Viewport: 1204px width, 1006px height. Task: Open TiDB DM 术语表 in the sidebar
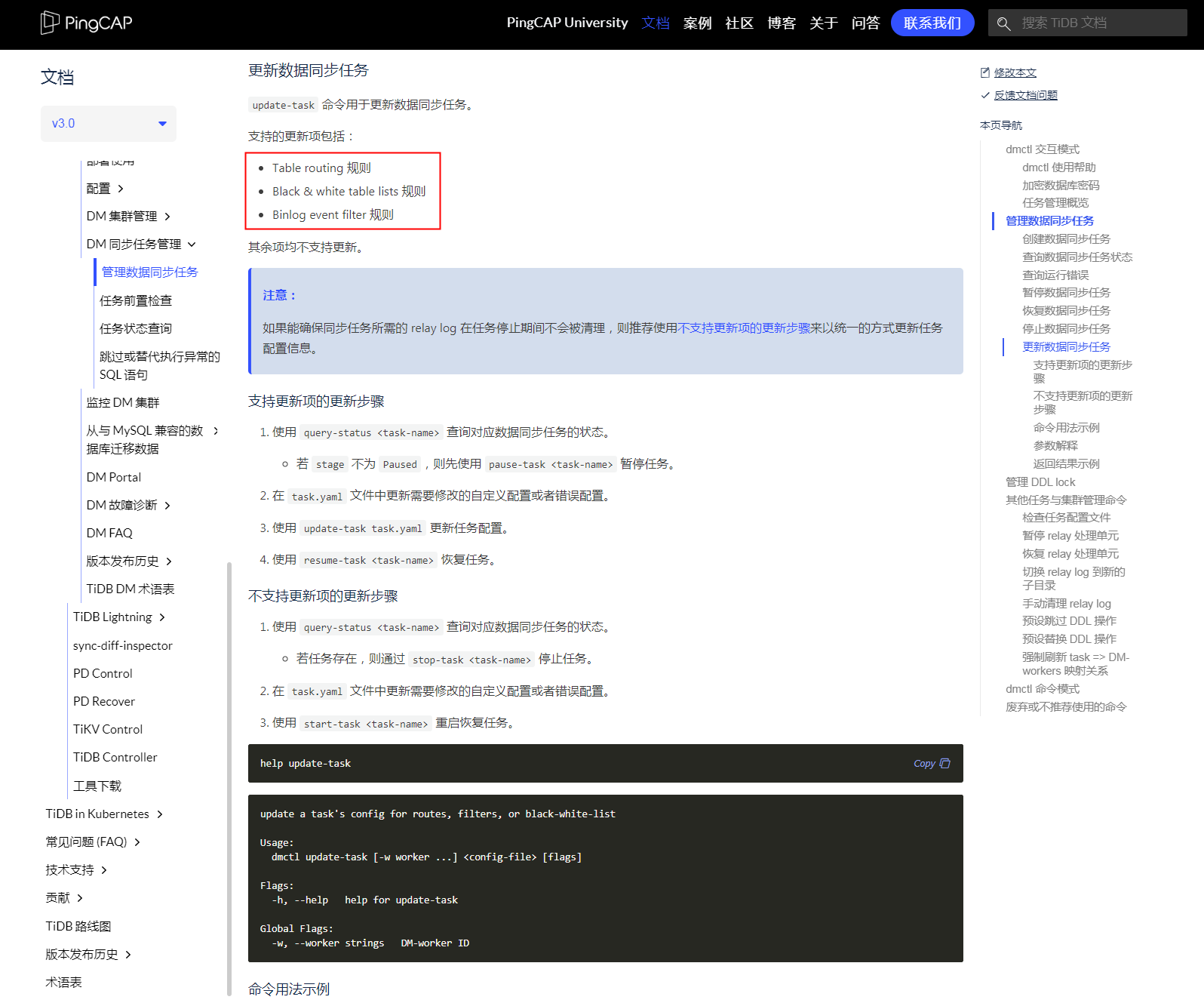coord(131,589)
